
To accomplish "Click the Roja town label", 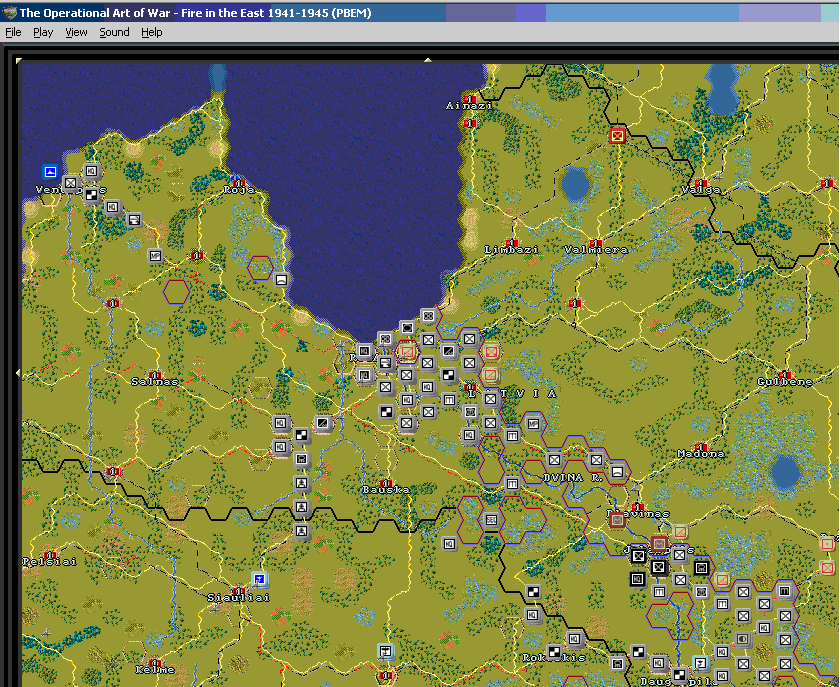I will pyautogui.click(x=239, y=190).
